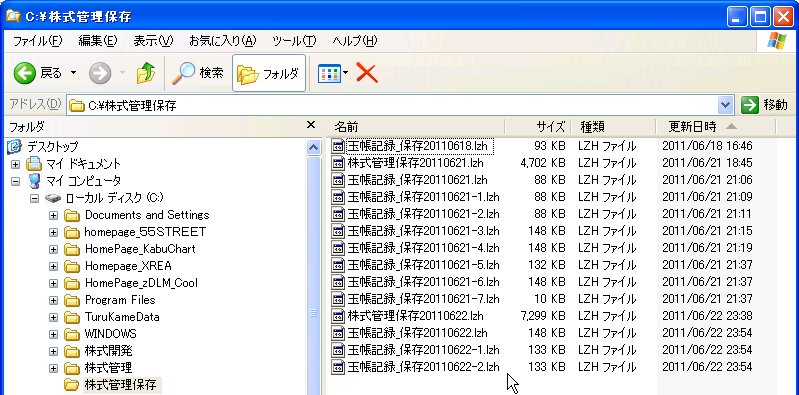Select HomePage_zDLM_Cool folder icon
Screen dimensions: 799x395
tap(72, 283)
